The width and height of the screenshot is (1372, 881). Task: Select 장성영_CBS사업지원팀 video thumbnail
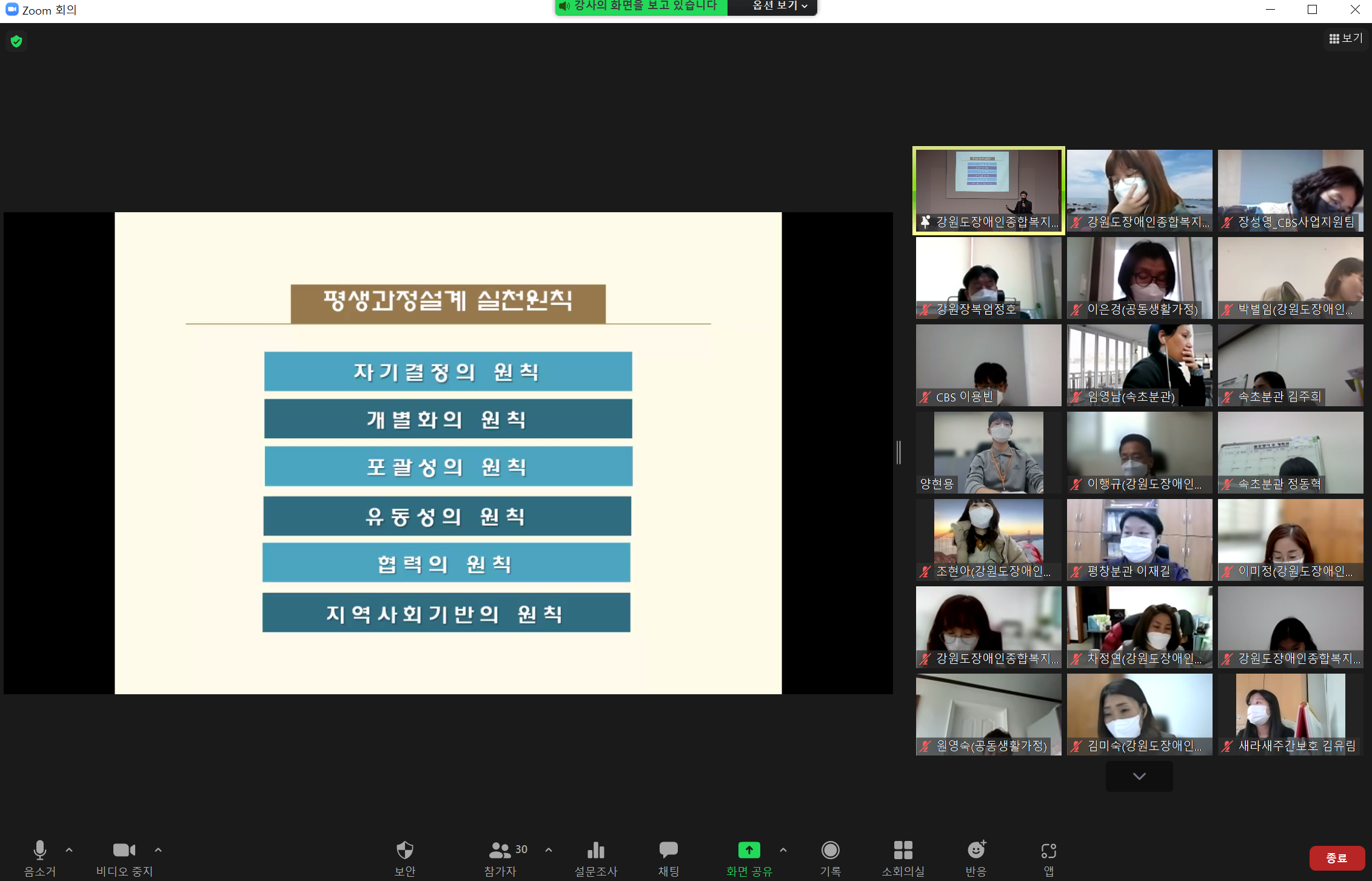pos(1291,190)
